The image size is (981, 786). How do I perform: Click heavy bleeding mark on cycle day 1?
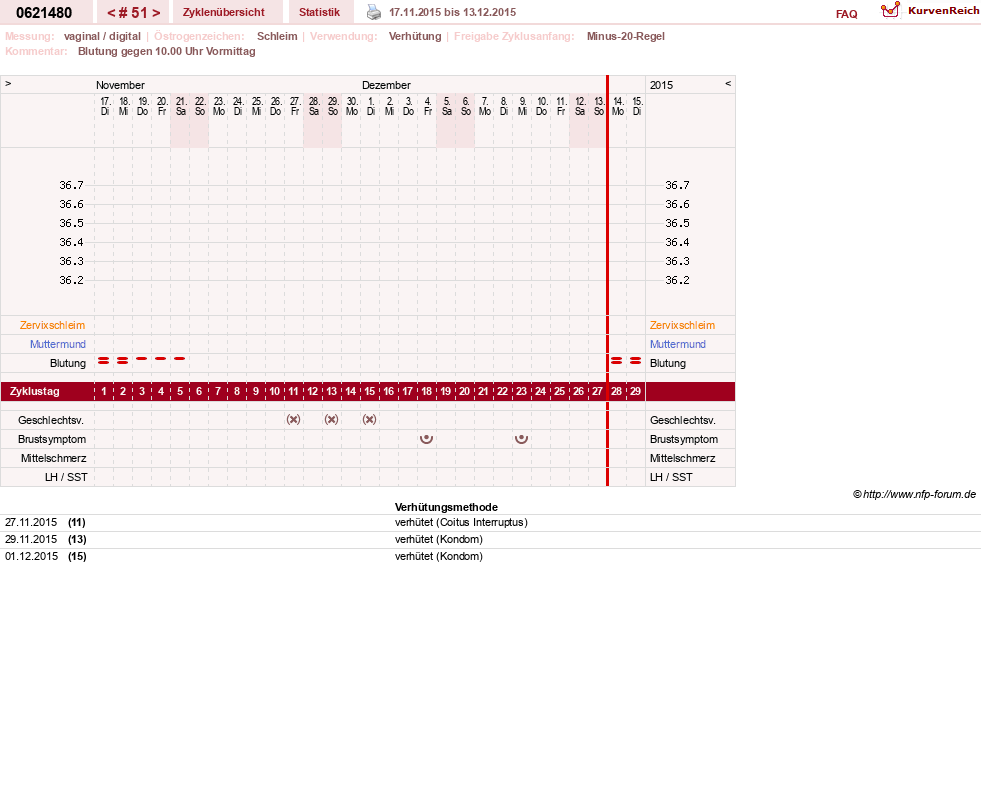104,360
